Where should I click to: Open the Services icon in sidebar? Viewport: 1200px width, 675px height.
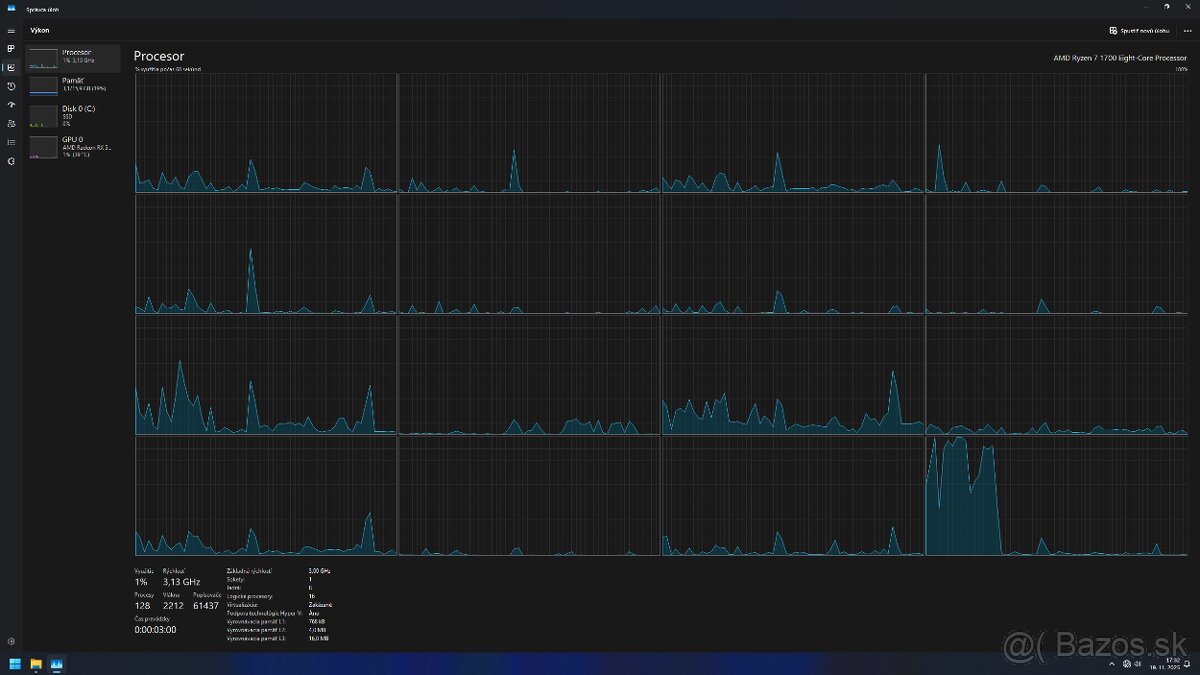tap(11, 160)
